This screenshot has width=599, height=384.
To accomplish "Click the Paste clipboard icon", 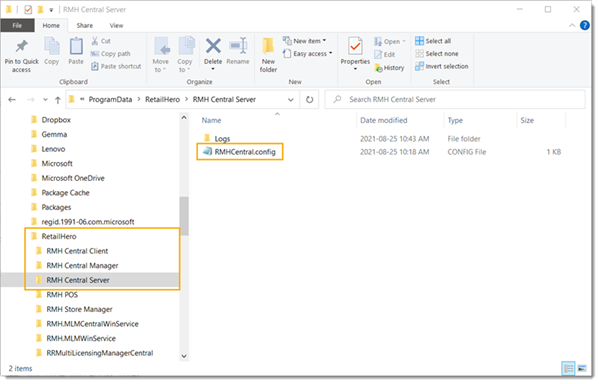I will pos(76,47).
